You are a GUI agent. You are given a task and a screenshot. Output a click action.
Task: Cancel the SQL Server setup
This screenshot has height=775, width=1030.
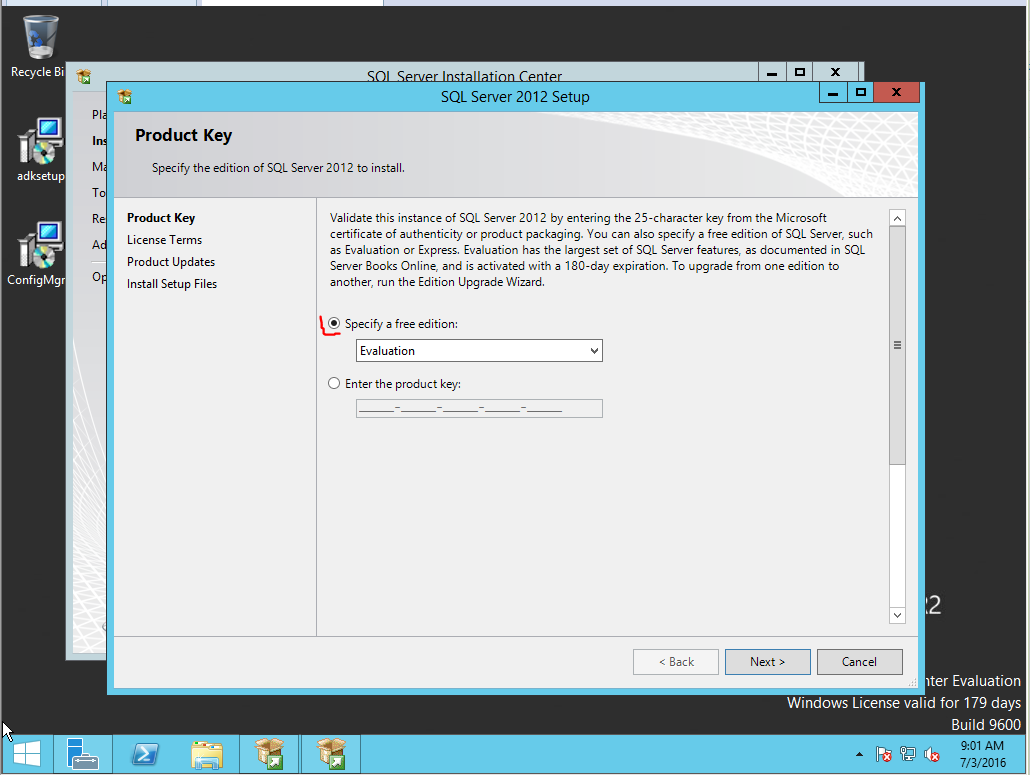[859, 661]
